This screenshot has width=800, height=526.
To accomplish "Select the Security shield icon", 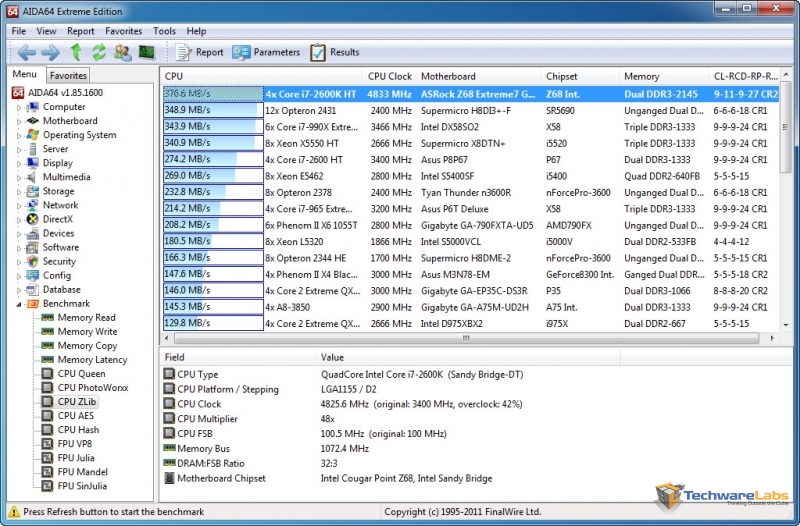I will coord(33,261).
